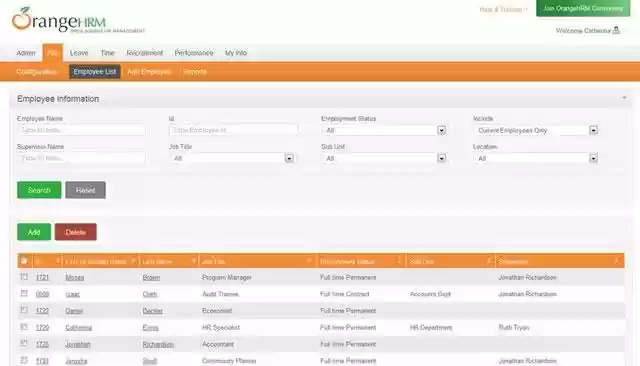
Task: Click the Audit Trainee cell
Action: [x=220, y=294]
